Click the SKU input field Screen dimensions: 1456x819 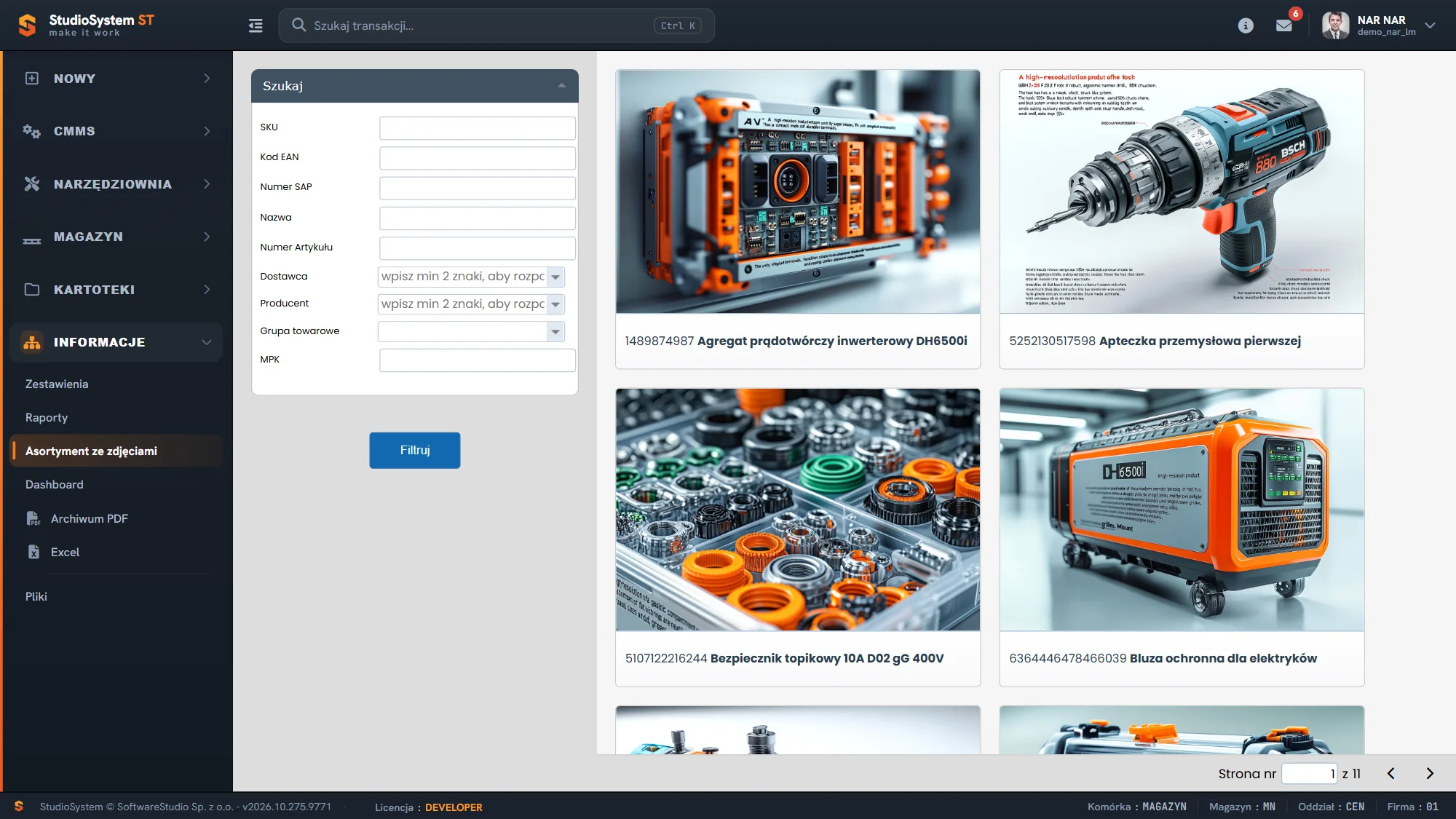[x=478, y=127]
